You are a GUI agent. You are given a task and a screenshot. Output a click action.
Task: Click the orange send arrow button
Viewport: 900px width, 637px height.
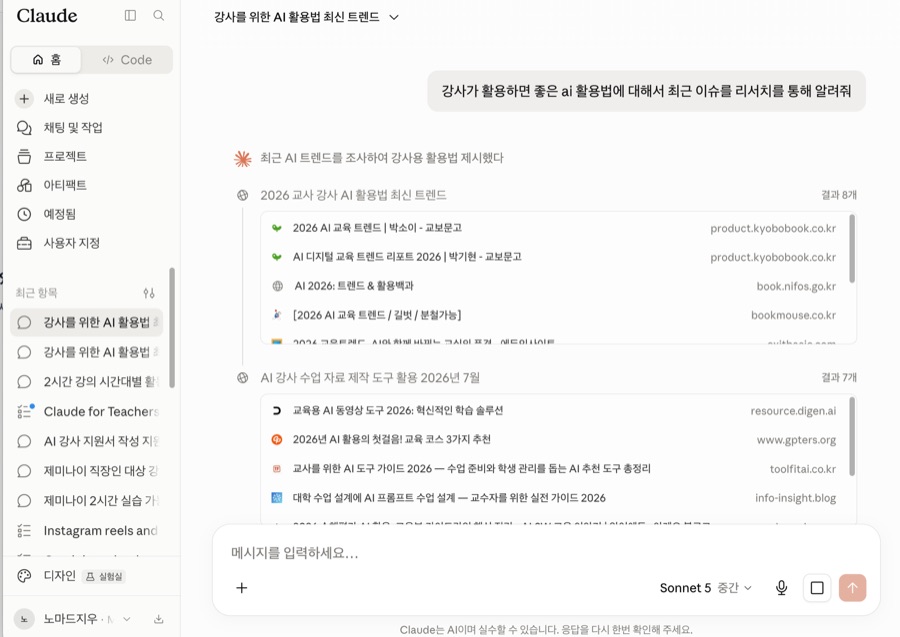point(852,588)
